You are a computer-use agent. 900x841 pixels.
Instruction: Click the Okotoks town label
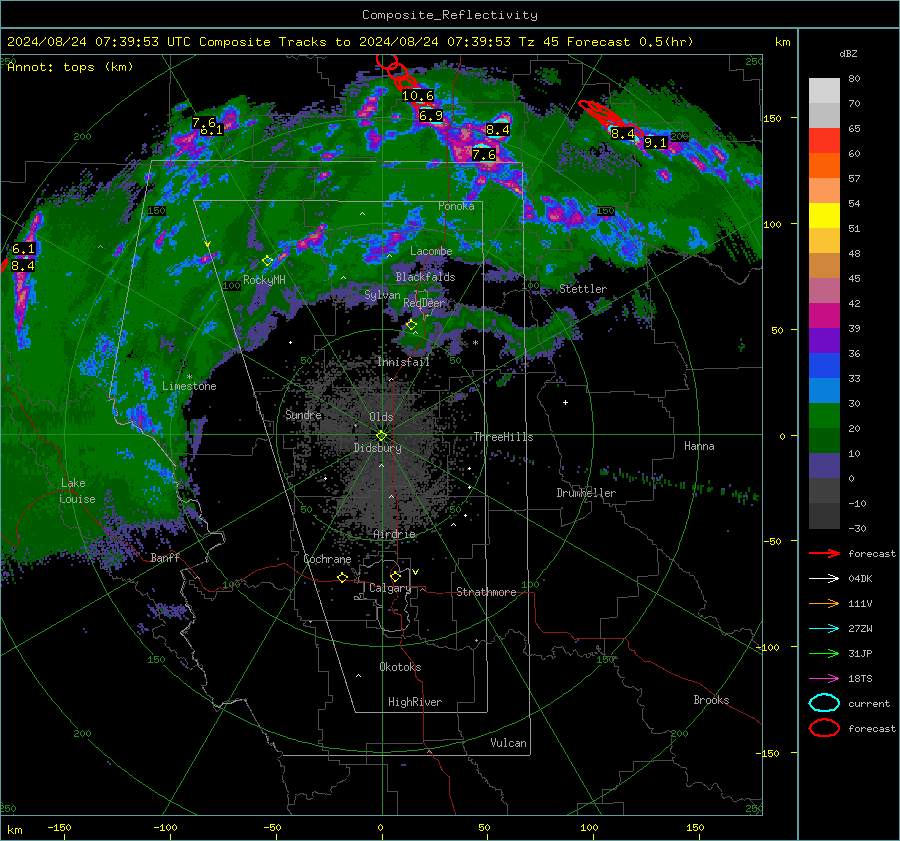point(400,667)
